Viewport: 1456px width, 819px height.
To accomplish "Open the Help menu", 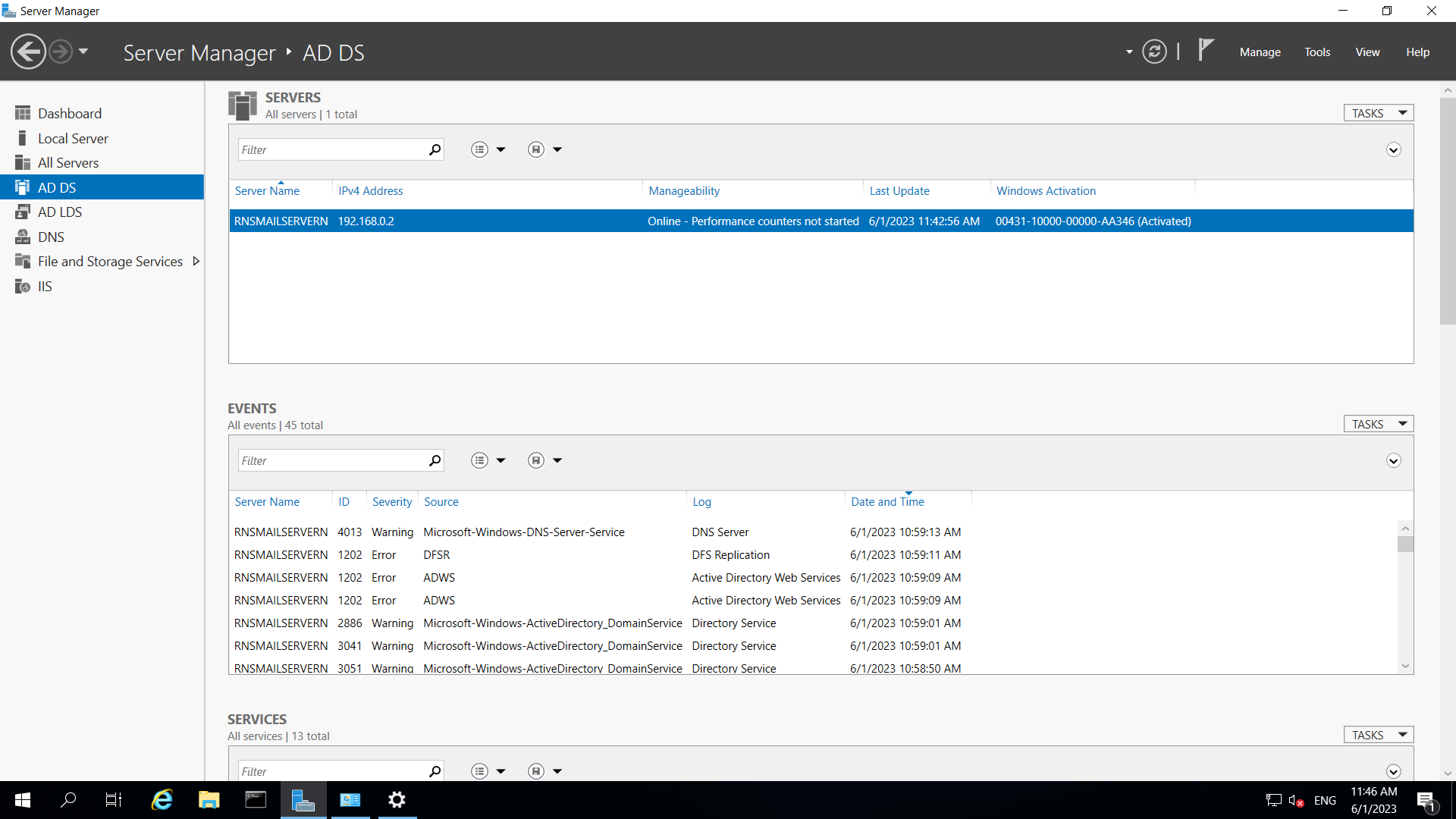I will (1417, 52).
